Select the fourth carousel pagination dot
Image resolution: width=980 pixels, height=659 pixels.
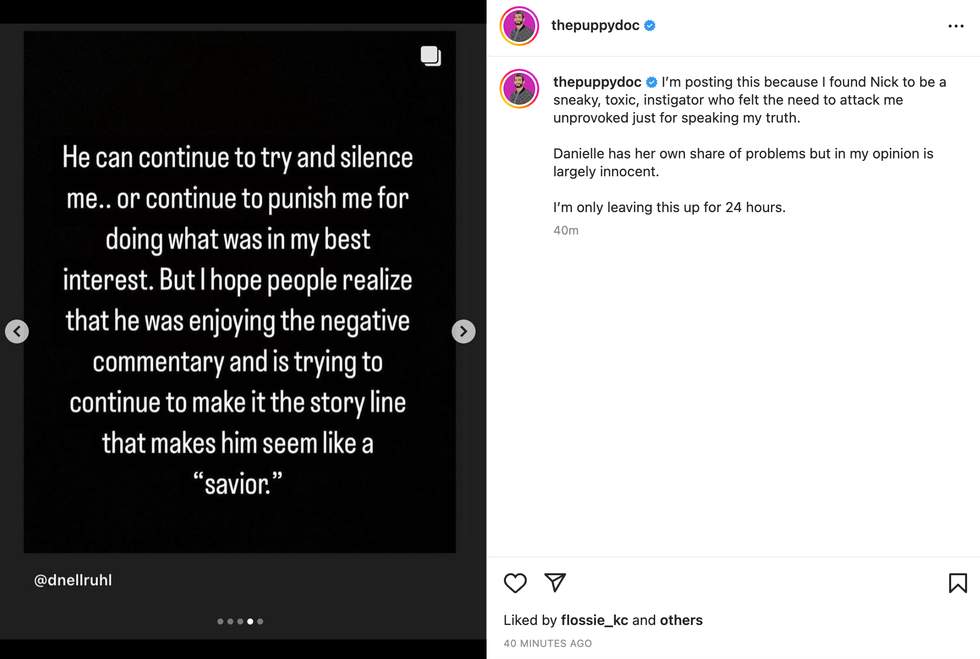(x=249, y=621)
